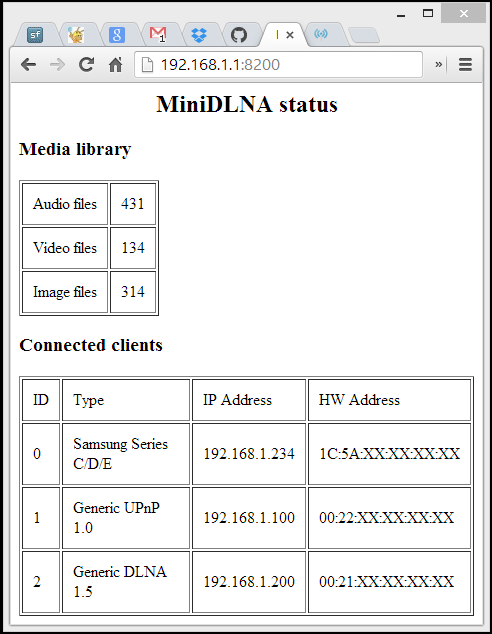Click the page icon in address bar
Viewport: 492px width, 634px height.
click(x=148, y=64)
